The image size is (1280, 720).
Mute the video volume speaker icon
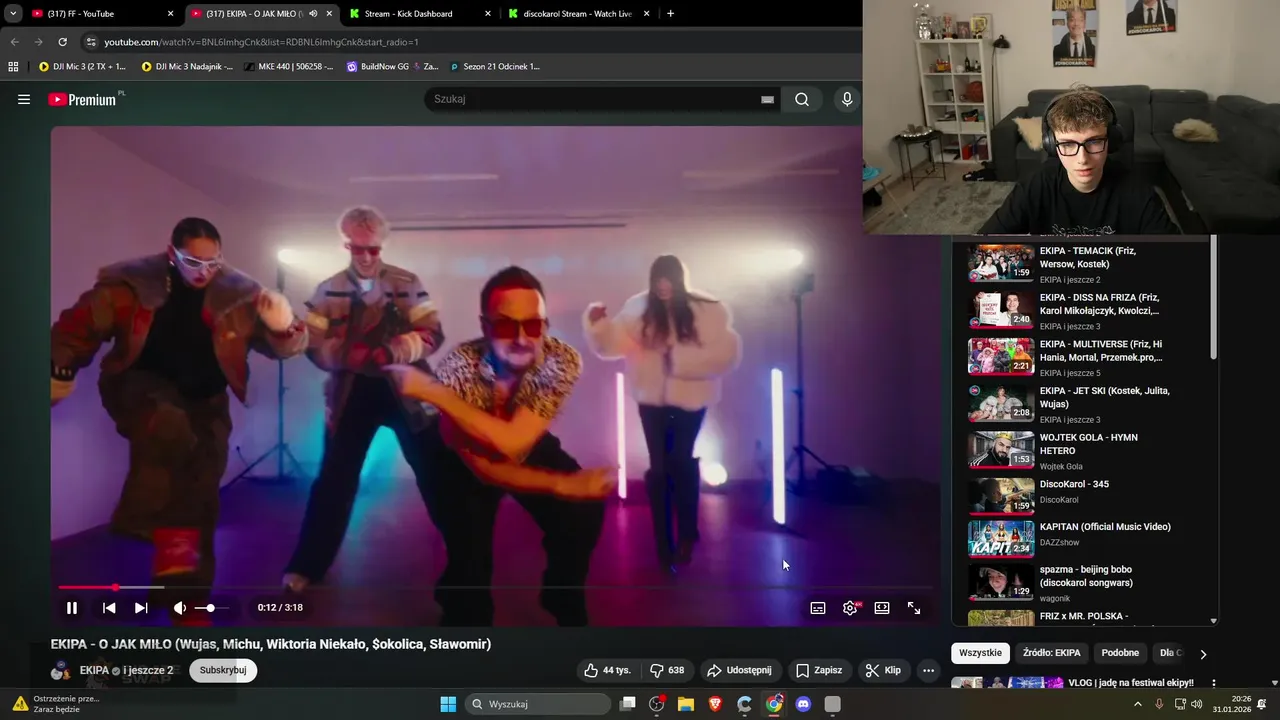pos(180,607)
